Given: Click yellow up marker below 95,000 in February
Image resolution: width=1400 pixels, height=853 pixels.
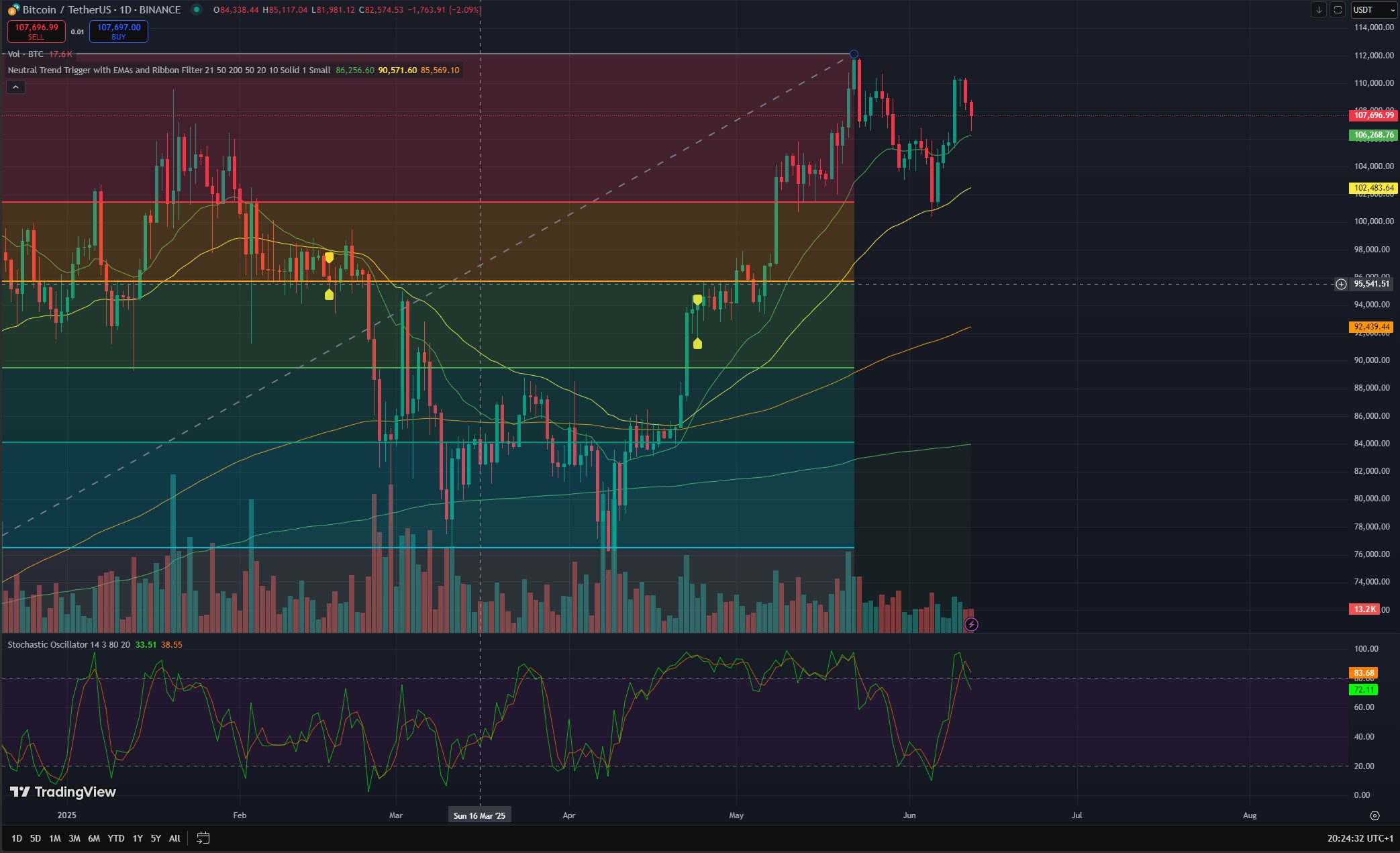Looking at the screenshot, I should coord(329,294).
